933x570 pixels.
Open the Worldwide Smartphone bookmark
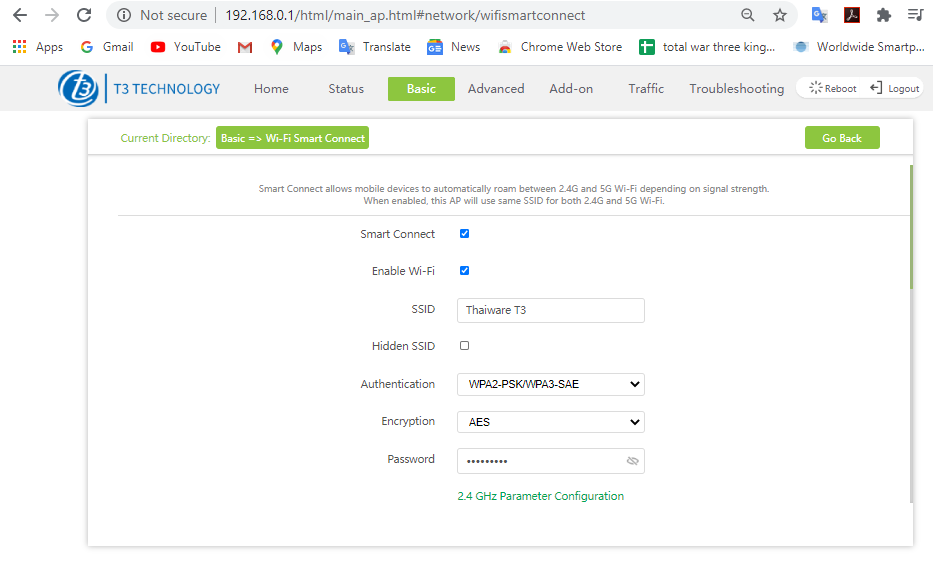(x=859, y=47)
